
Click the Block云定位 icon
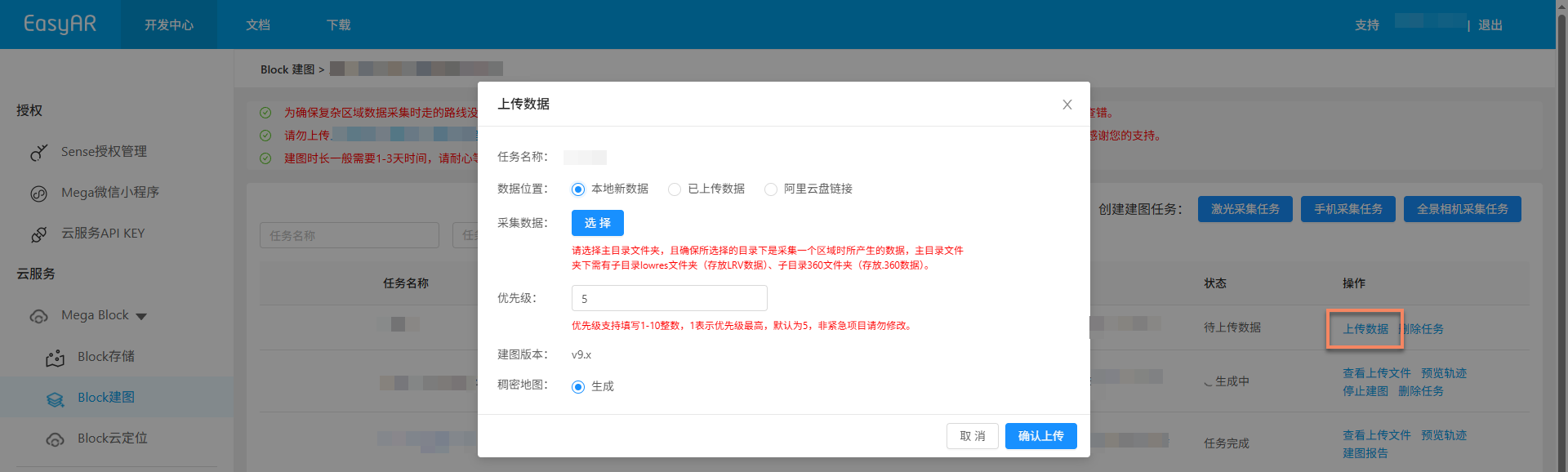tap(55, 439)
